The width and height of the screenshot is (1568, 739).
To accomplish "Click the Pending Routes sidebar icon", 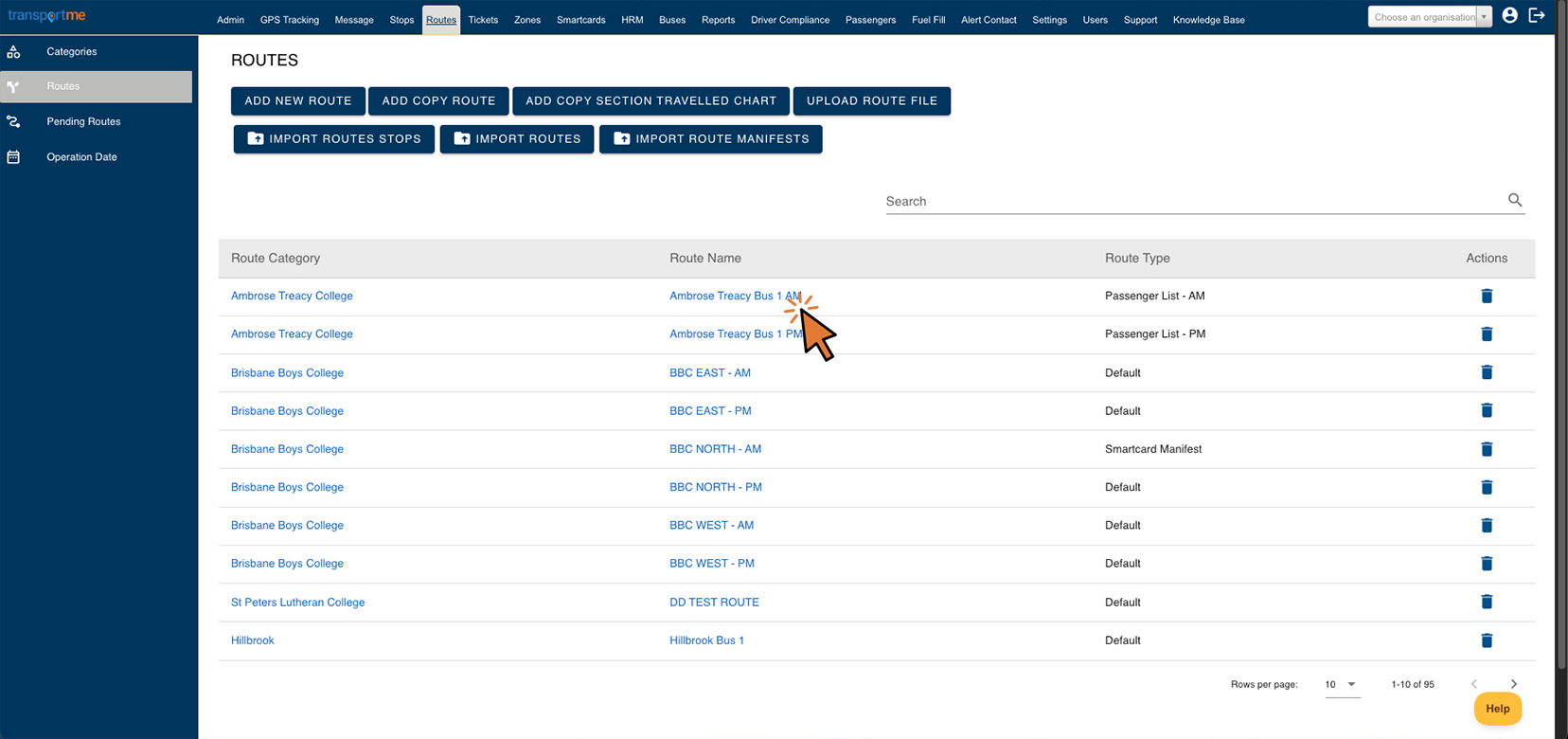I will pos(13,121).
